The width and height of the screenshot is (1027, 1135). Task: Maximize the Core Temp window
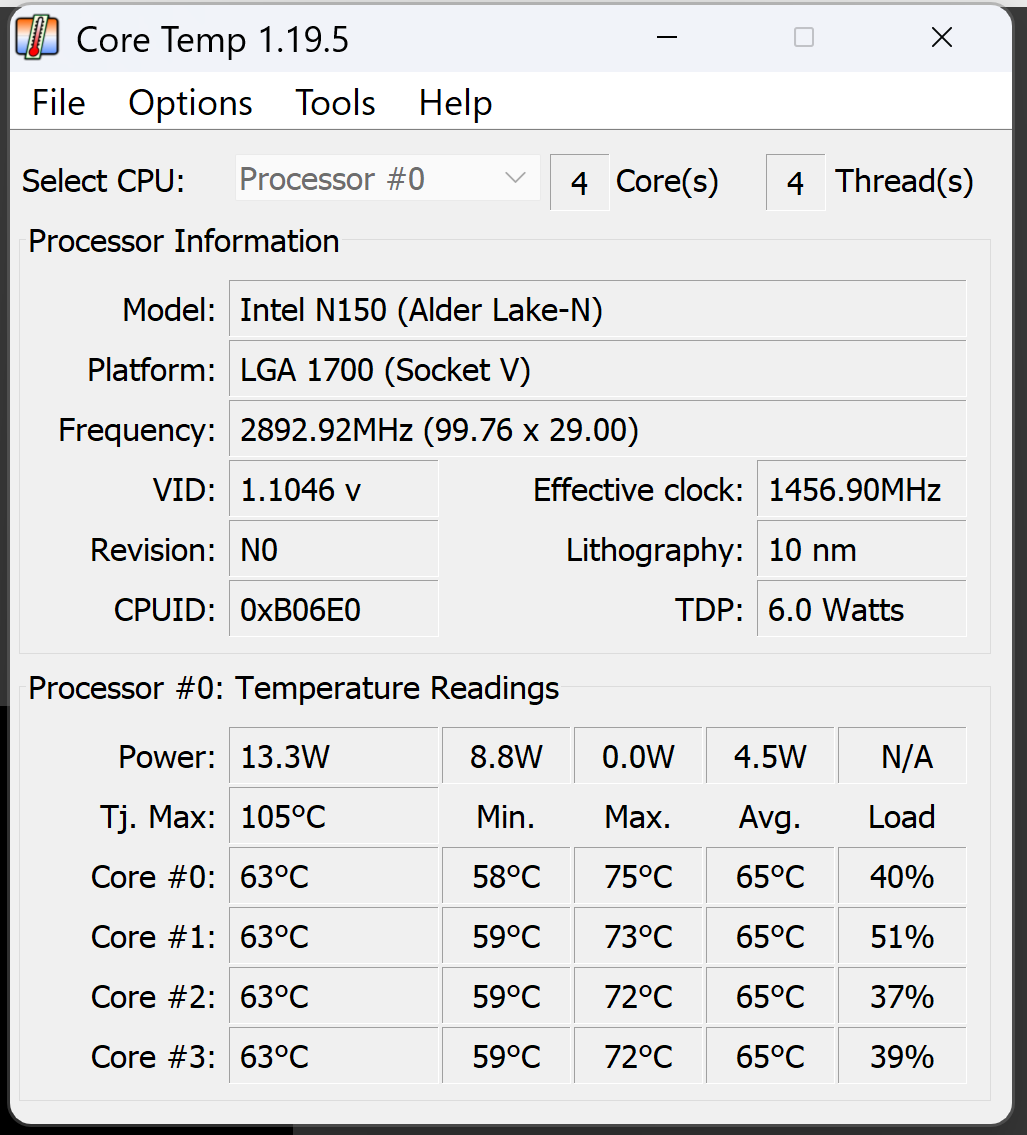(803, 38)
